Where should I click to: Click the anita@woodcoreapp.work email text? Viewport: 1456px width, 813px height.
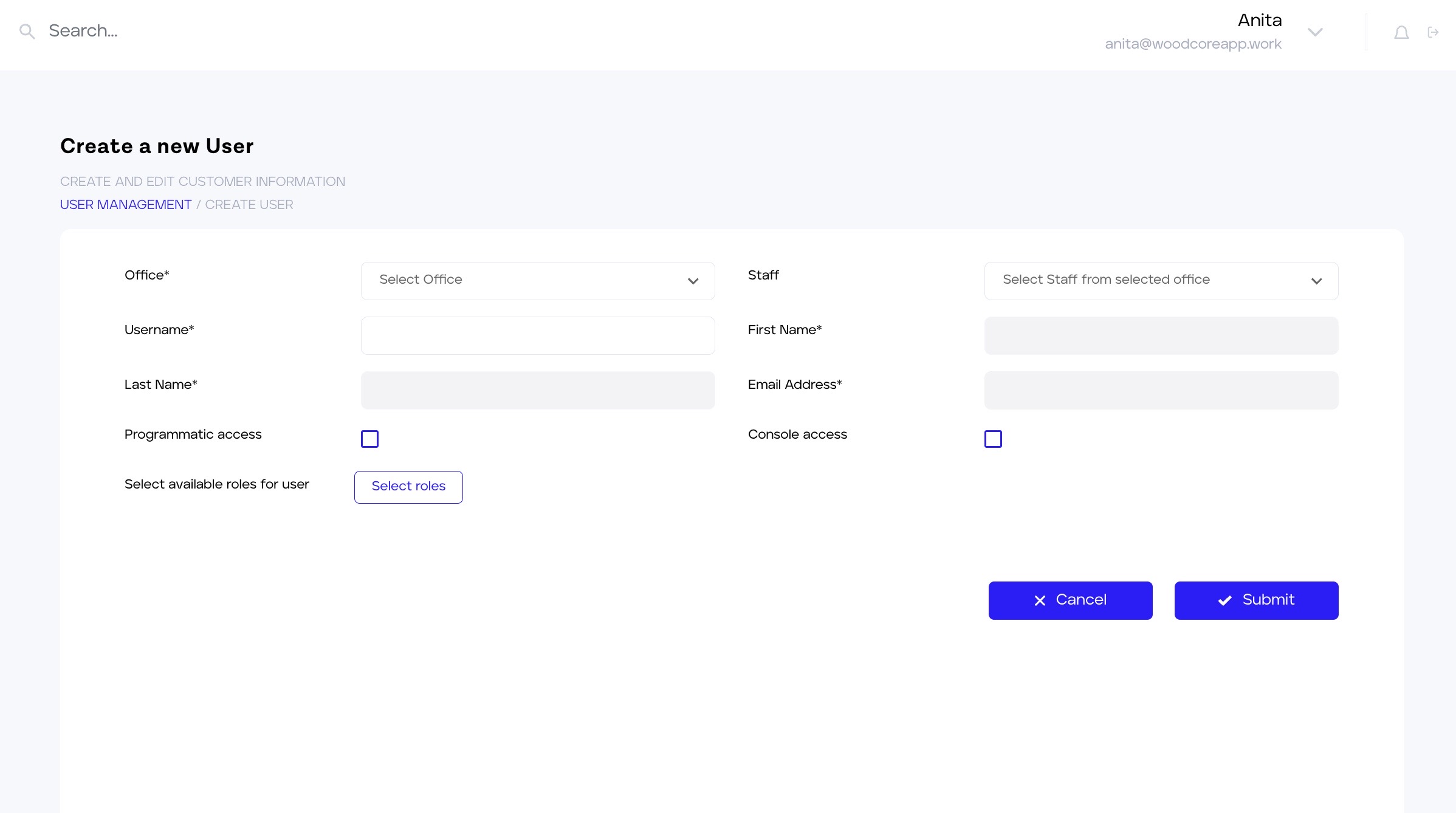point(1192,44)
